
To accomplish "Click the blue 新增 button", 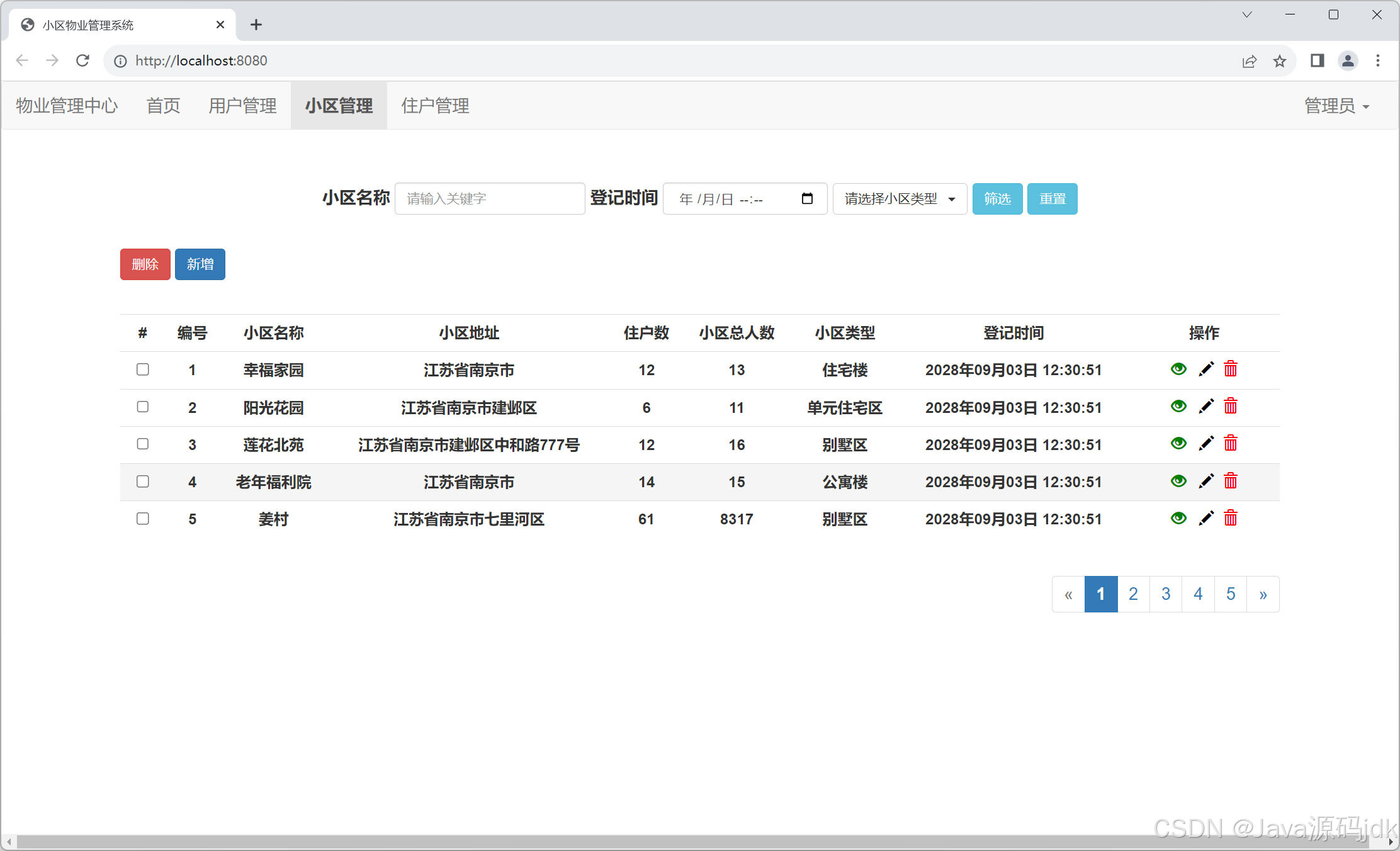I will click(x=200, y=264).
